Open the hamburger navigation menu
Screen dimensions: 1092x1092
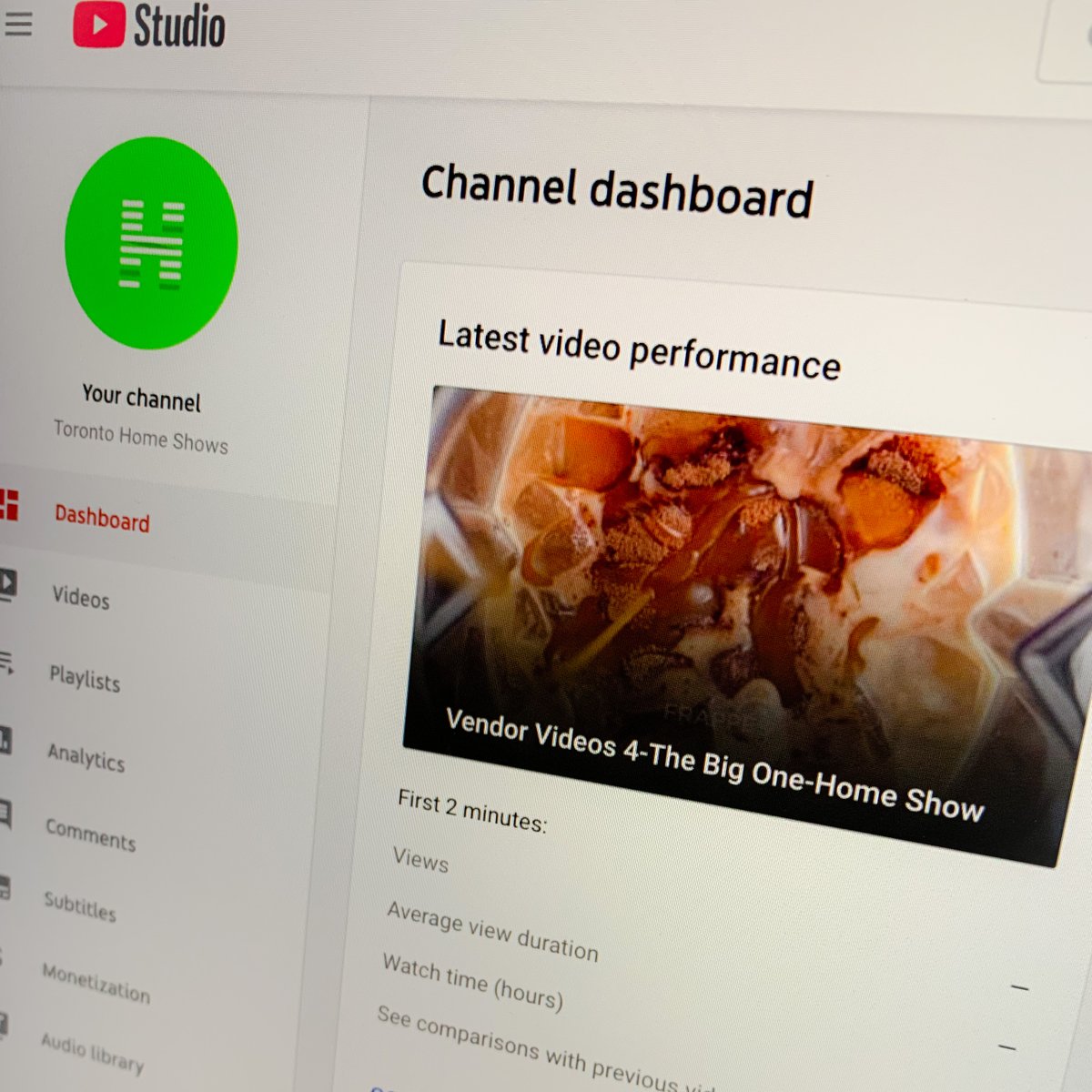pyautogui.click(x=17, y=25)
